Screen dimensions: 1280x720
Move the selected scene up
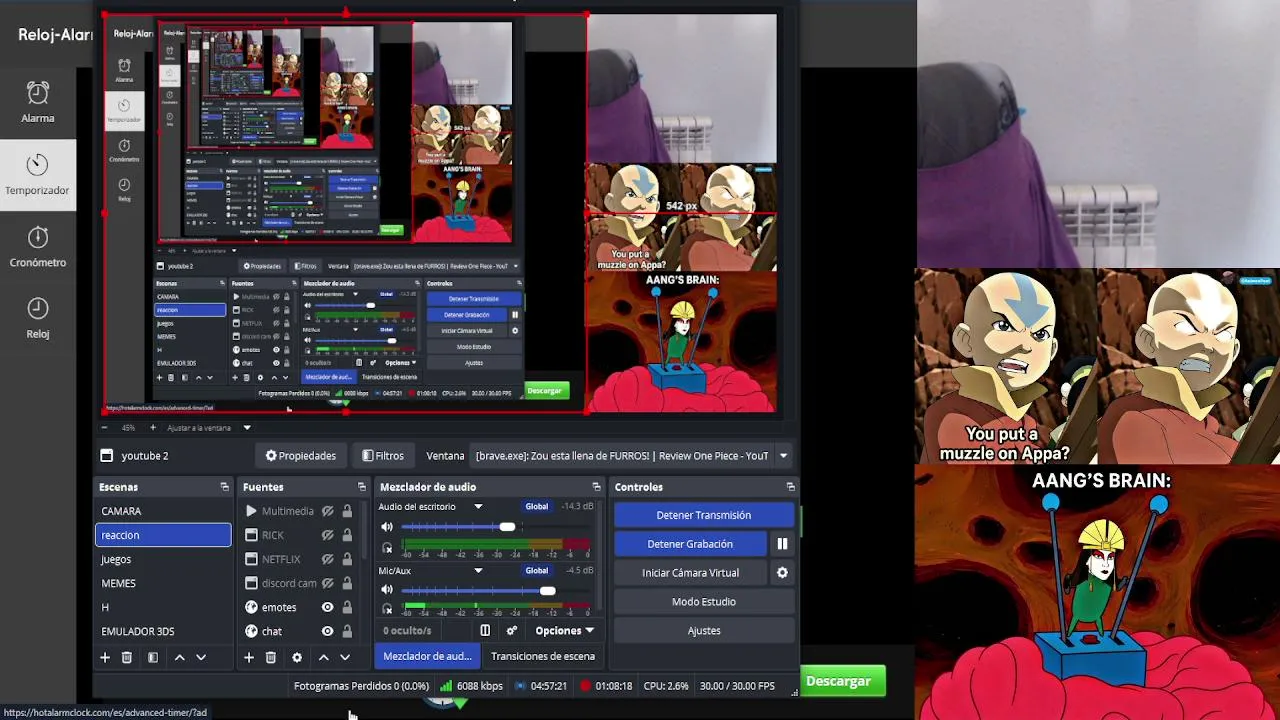pos(179,657)
